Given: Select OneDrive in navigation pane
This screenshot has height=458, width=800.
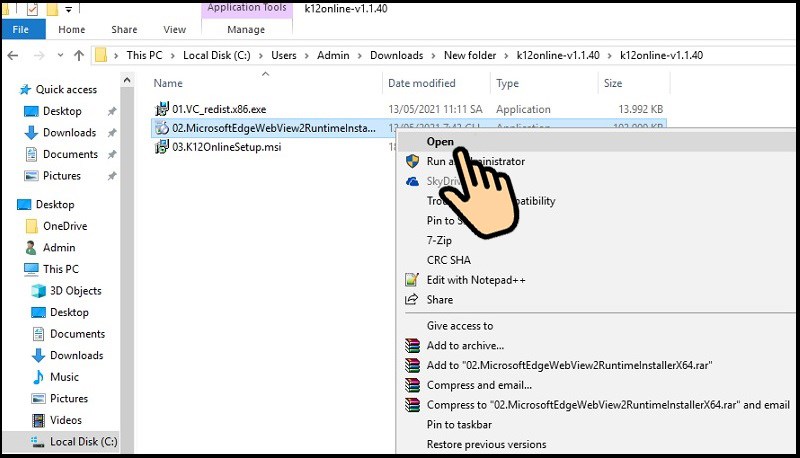Looking at the screenshot, I should (65, 226).
